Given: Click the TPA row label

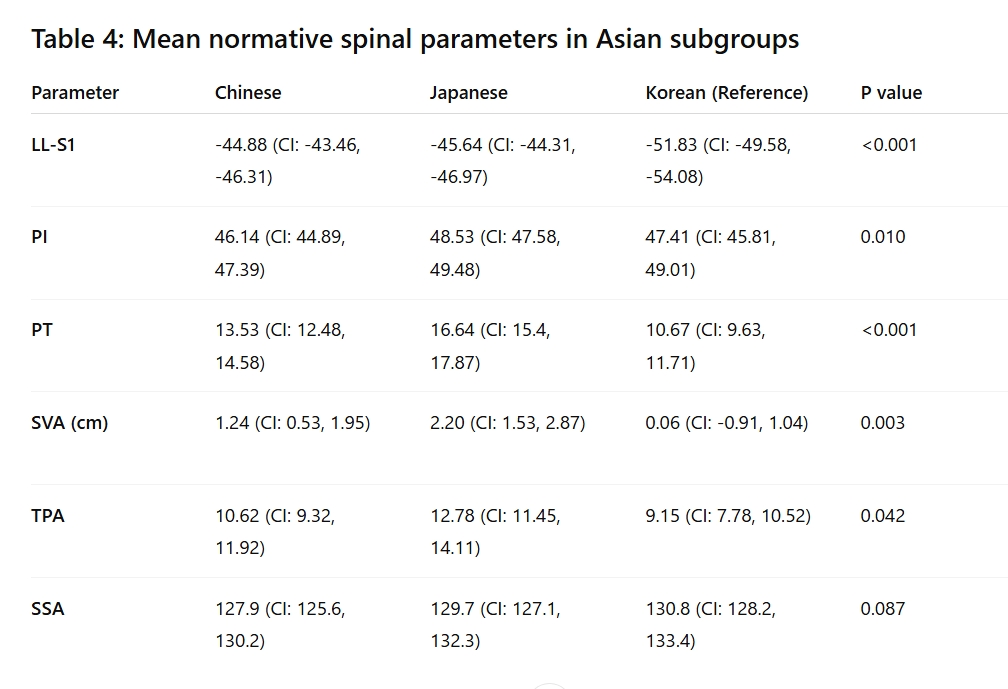Looking at the screenshot, I should point(48,516).
